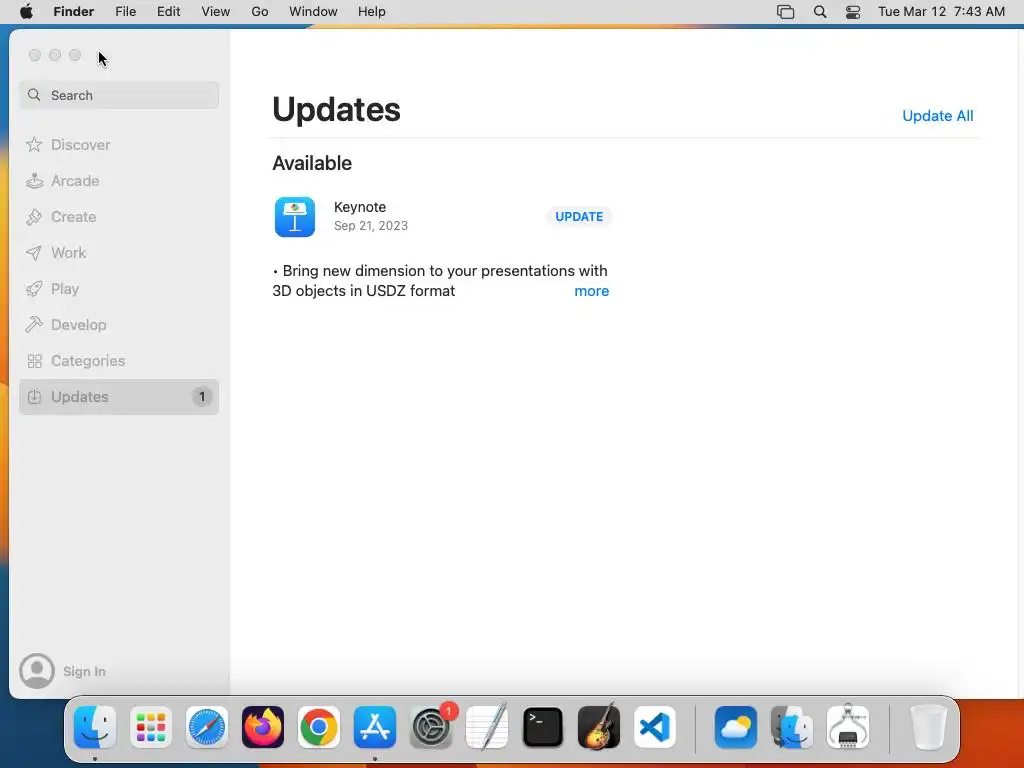Image resolution: width=1024 pixels, height=768 pixels.
Task: Click the Updates badge showing 1
Action: (x=202, y=396)
